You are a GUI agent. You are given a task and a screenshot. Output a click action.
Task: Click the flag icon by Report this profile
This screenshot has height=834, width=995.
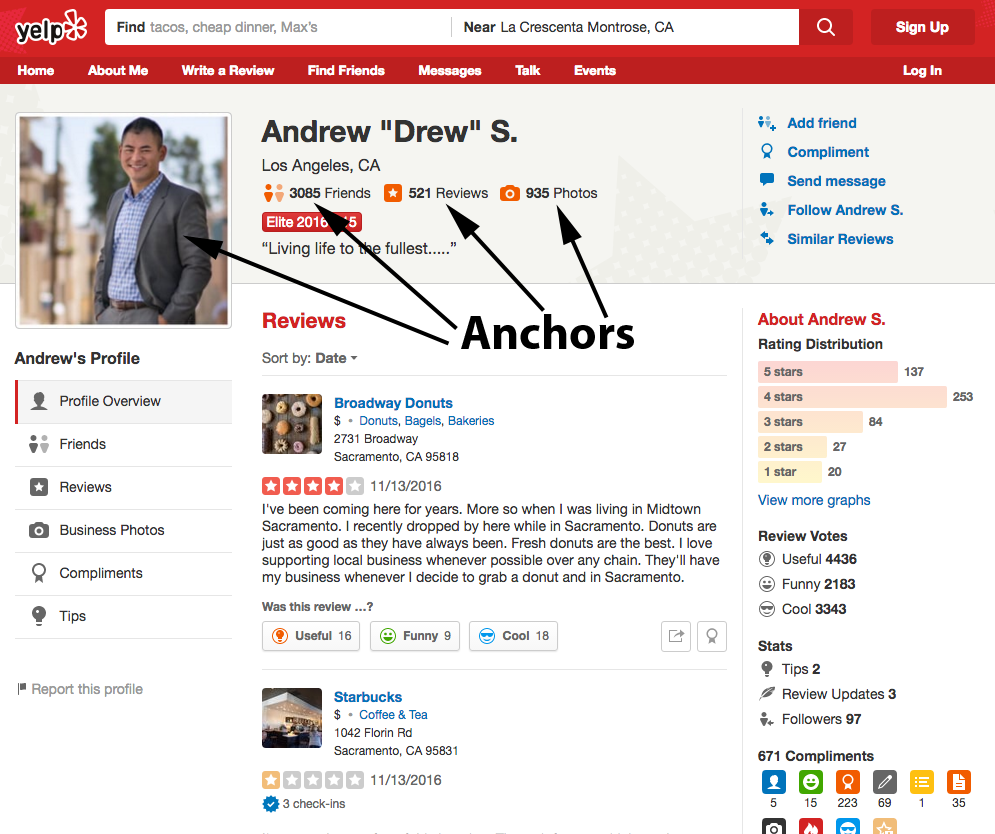[22, 689]
